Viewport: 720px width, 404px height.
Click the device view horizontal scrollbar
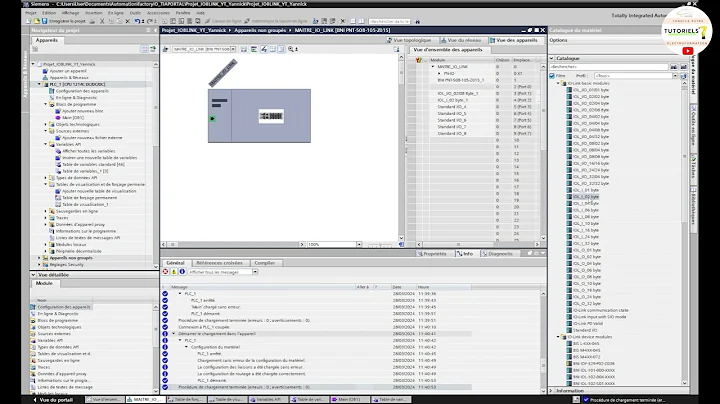pos(234,245)
